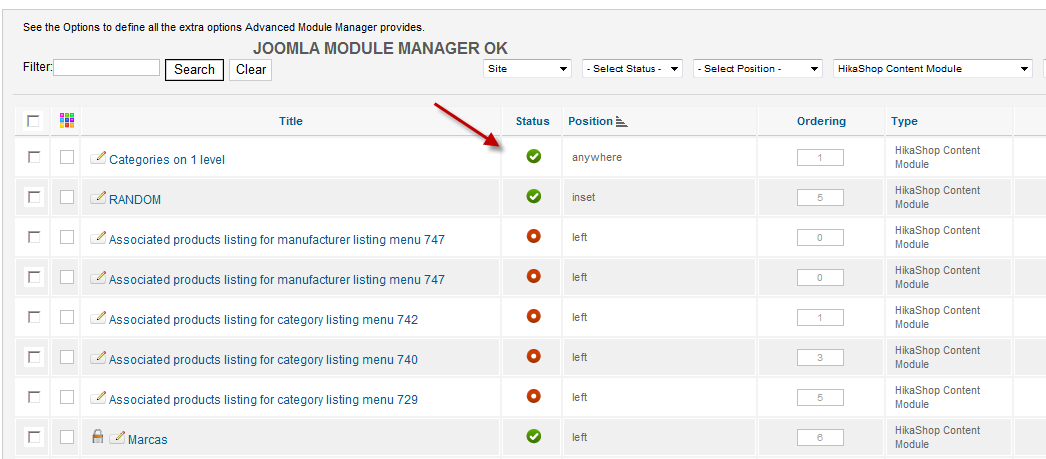Click the unpublished status icon for menu 742 listing
Screen dimensions: 1046x459
(x=533, y=316)
